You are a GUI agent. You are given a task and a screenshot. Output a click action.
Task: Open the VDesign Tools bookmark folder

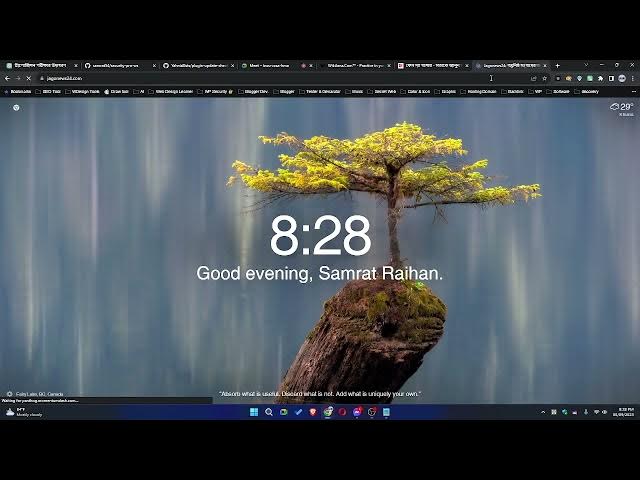(82, 91)
